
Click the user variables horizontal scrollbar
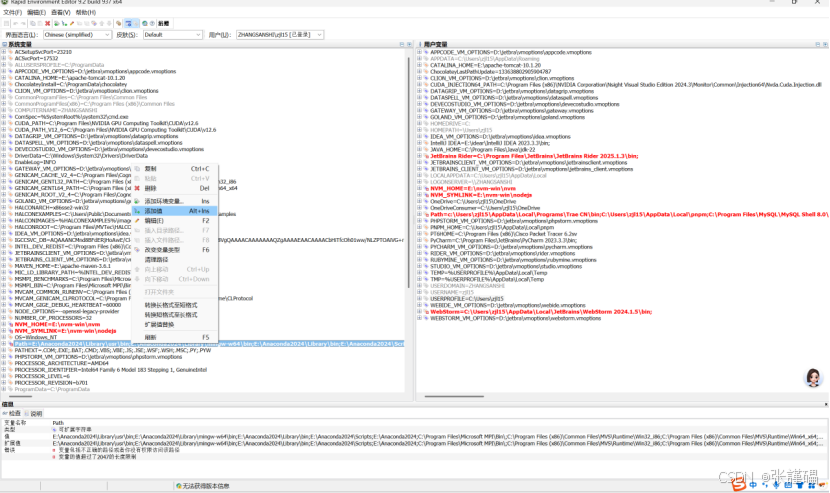[454, 396]
